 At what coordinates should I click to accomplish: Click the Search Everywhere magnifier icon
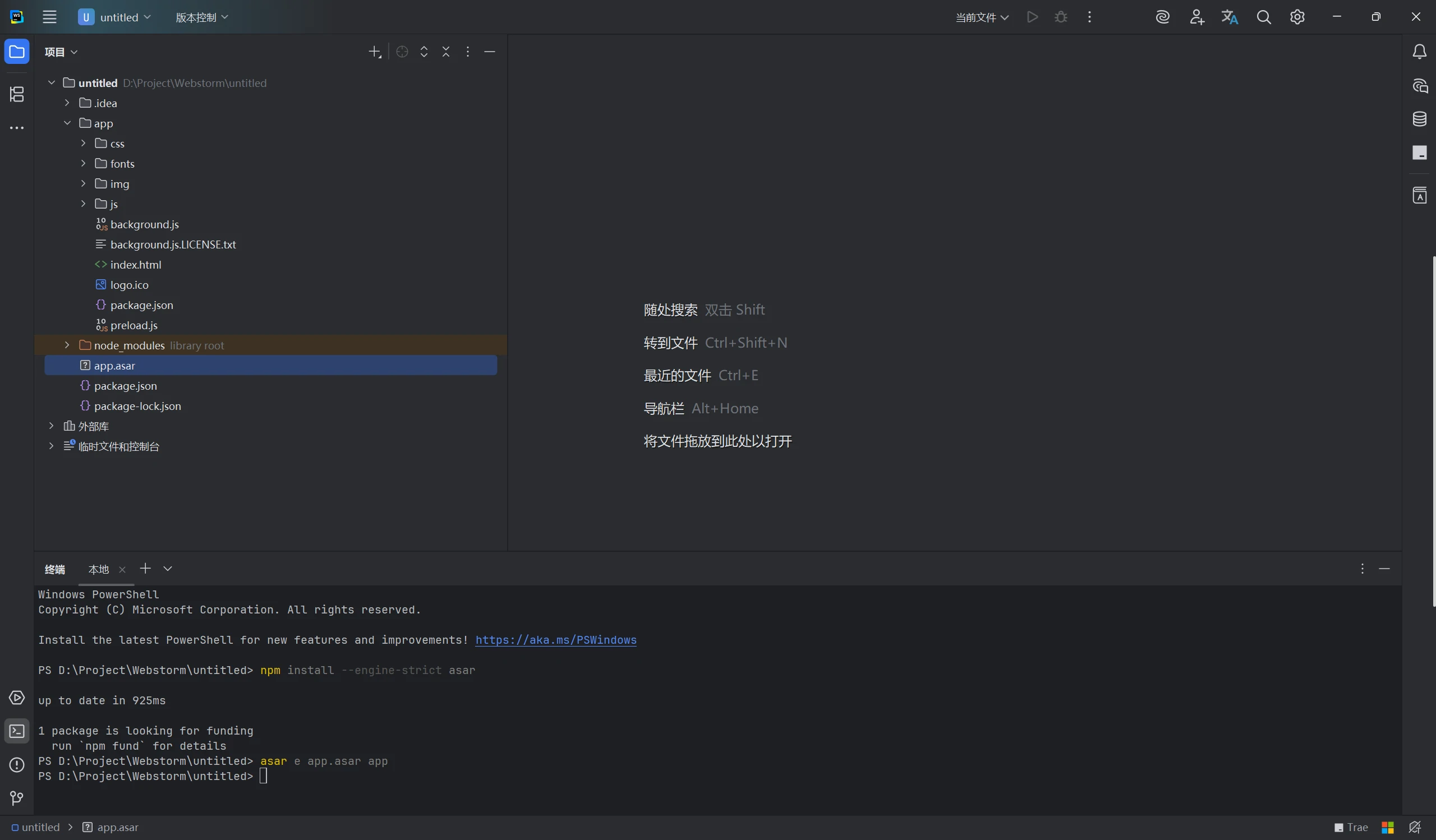coord(1263,17)
